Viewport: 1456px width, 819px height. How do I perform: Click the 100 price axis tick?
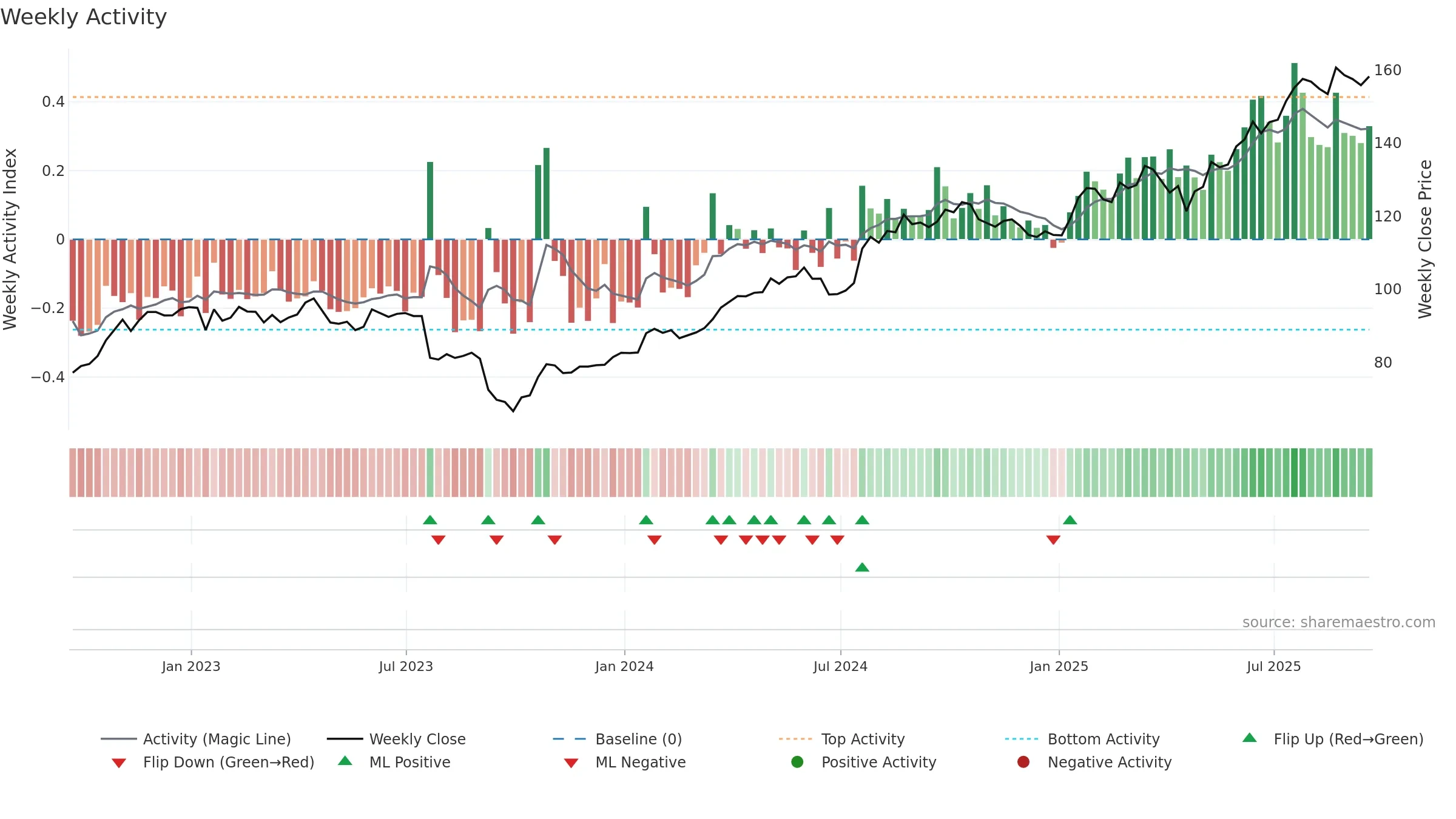point(1387,289)
